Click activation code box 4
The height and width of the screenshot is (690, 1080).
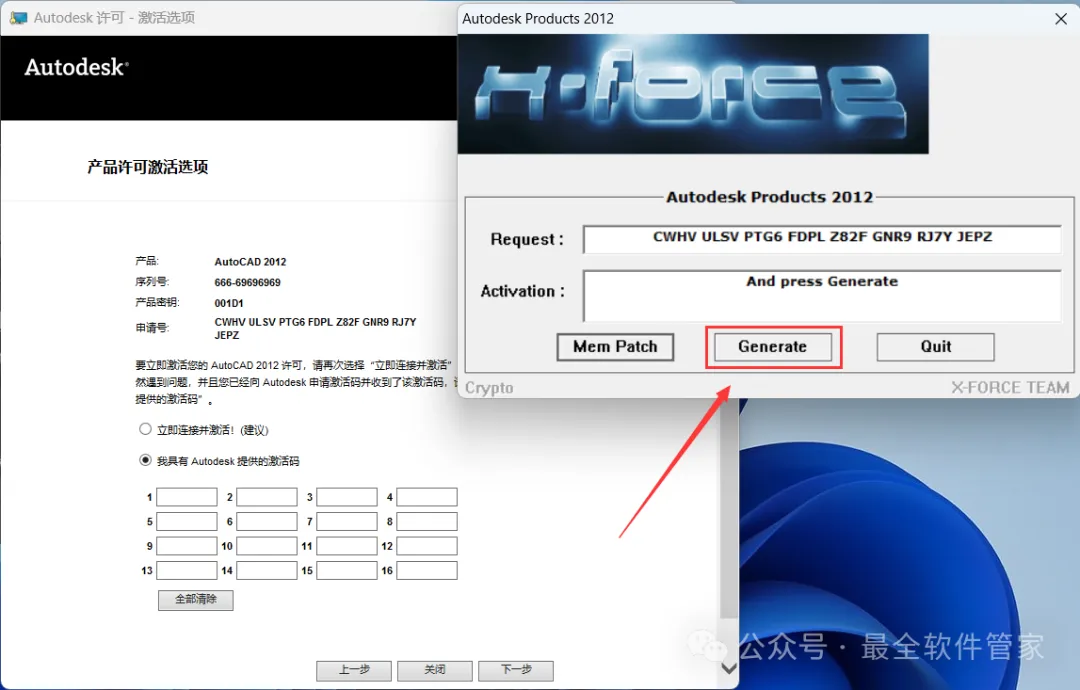[x=426, y=497]
